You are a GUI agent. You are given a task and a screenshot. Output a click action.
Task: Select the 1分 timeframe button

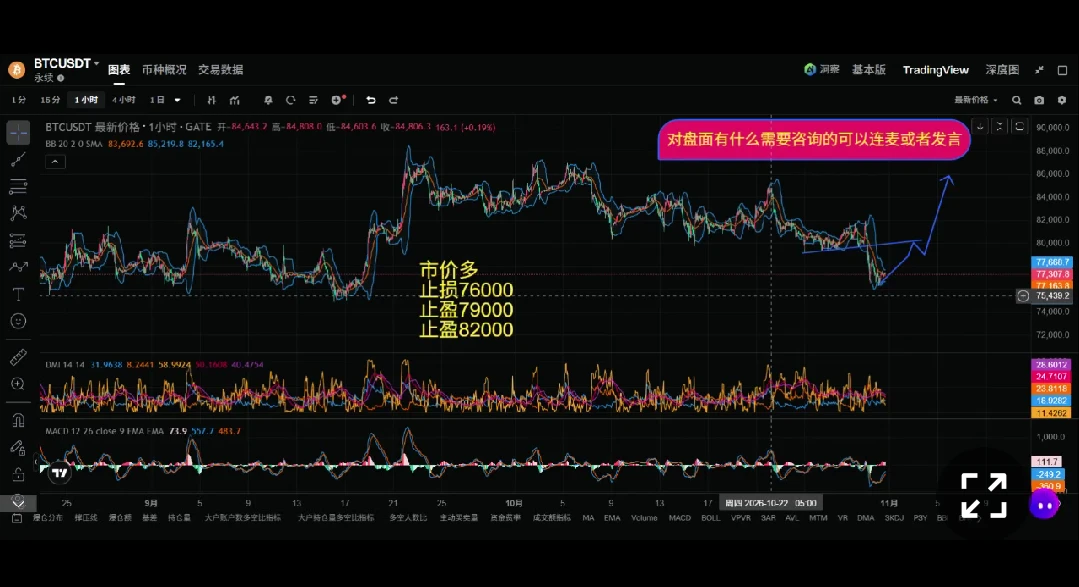[x=19, y=100]
